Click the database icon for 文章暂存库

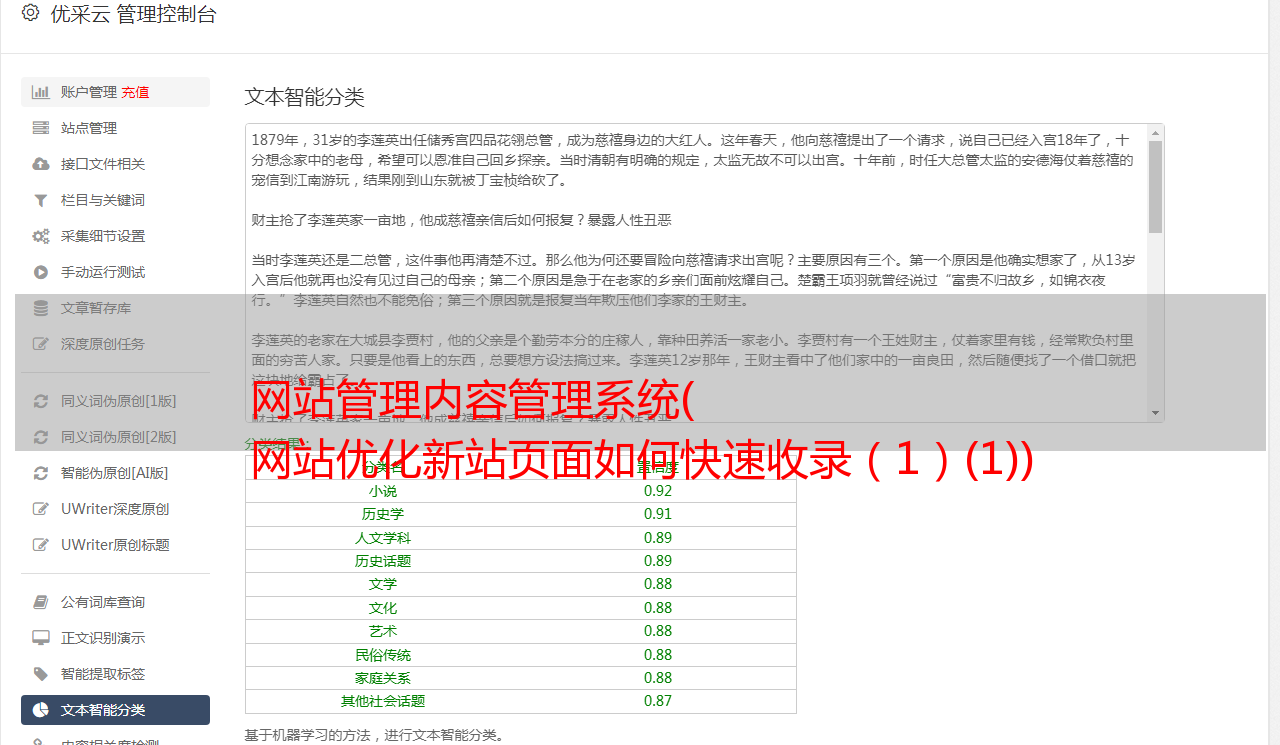40,308
